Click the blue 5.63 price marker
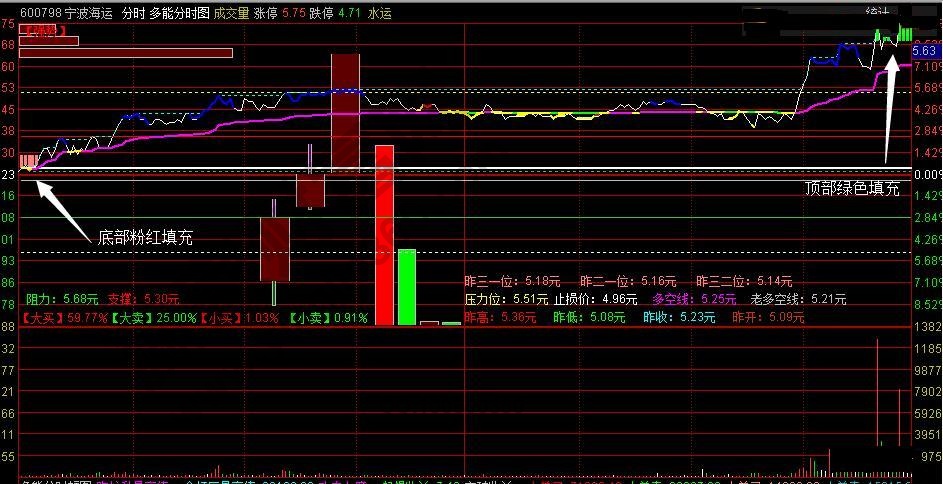 [x=925, y=51]
